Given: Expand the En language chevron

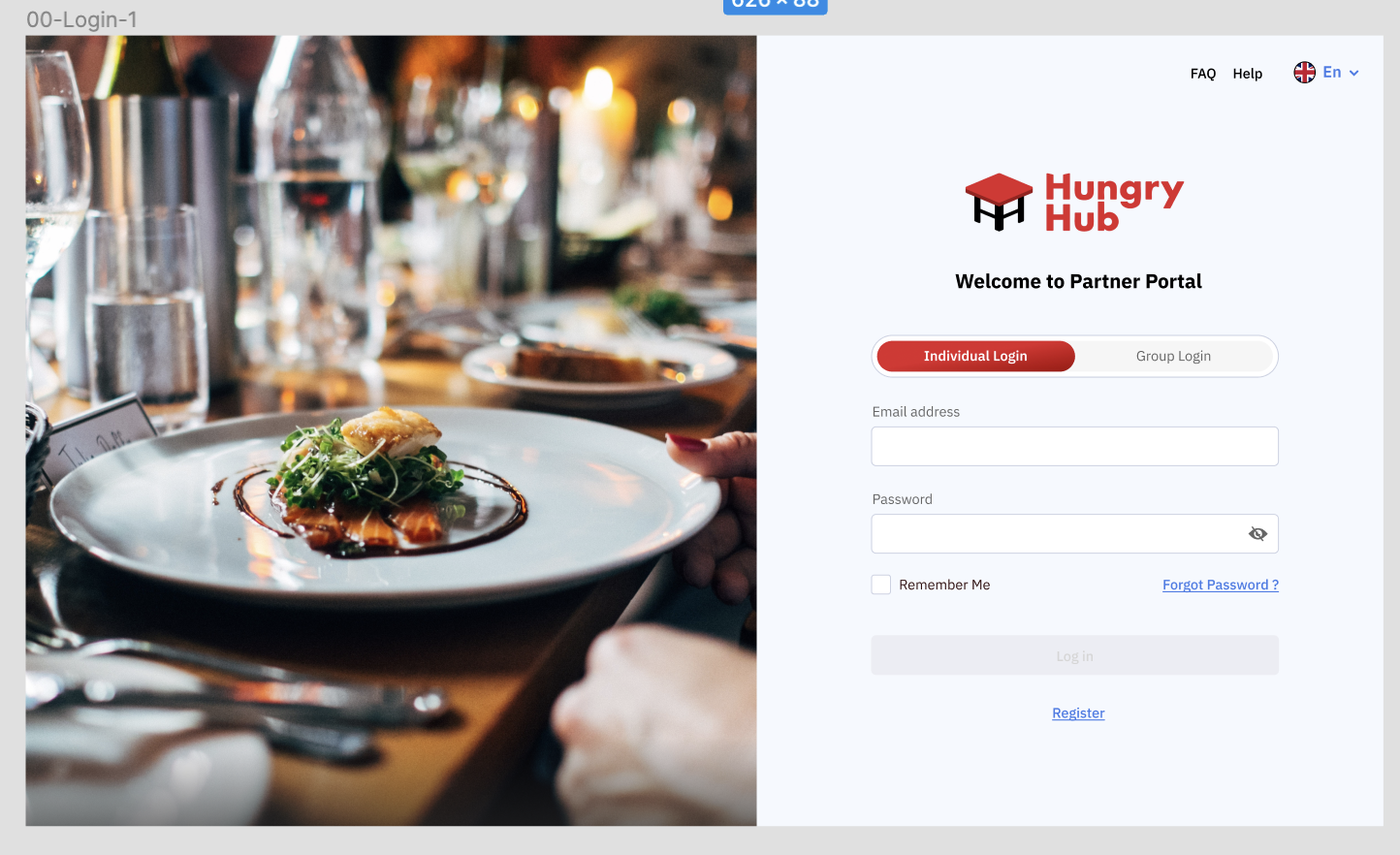Looking at the screenshot, I should point(1354,74).
